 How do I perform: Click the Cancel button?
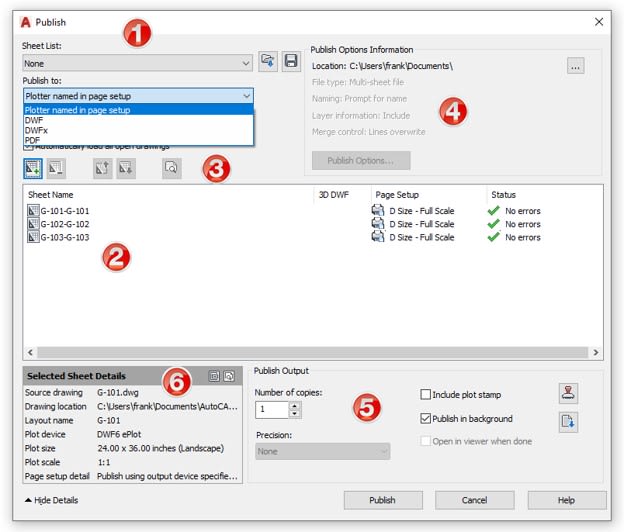coord(474,500)
